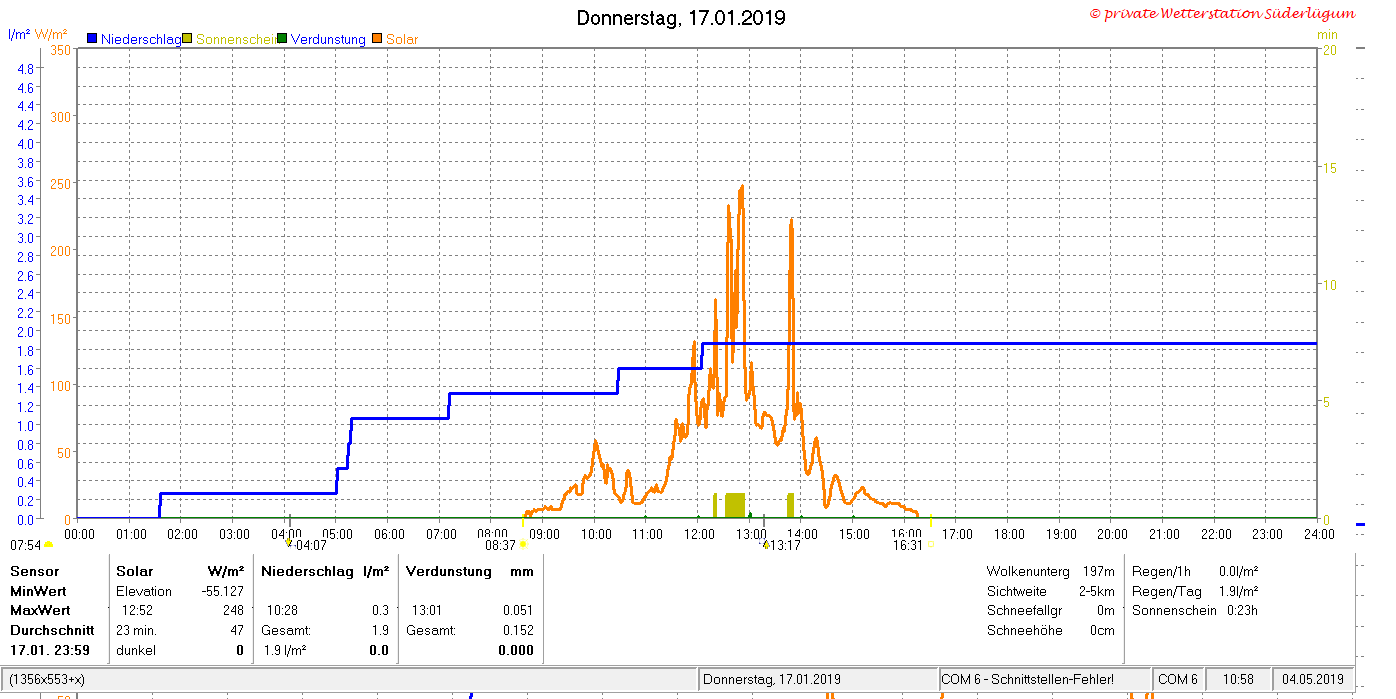Click the sunrise sun icon at 08:37
The image size is (1396, 699).
click(522, 545)
